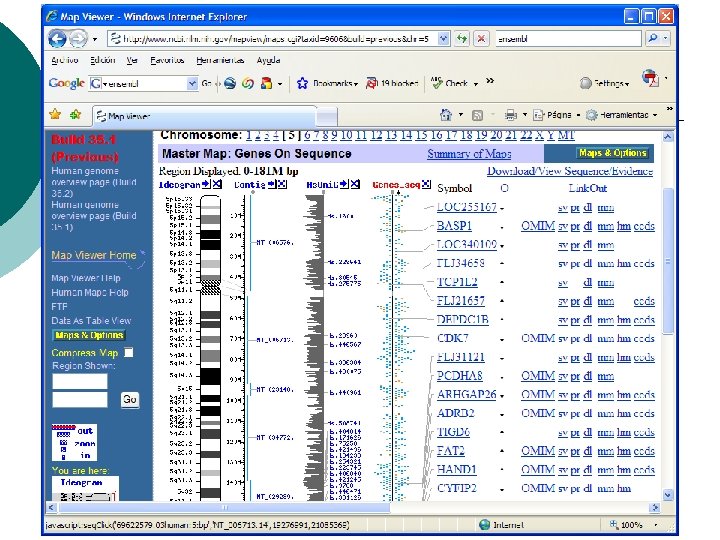Viewport: 720px width, 540px height.
Task: Make HsUniG the master map arrow icon
Action: click(344, 184)
